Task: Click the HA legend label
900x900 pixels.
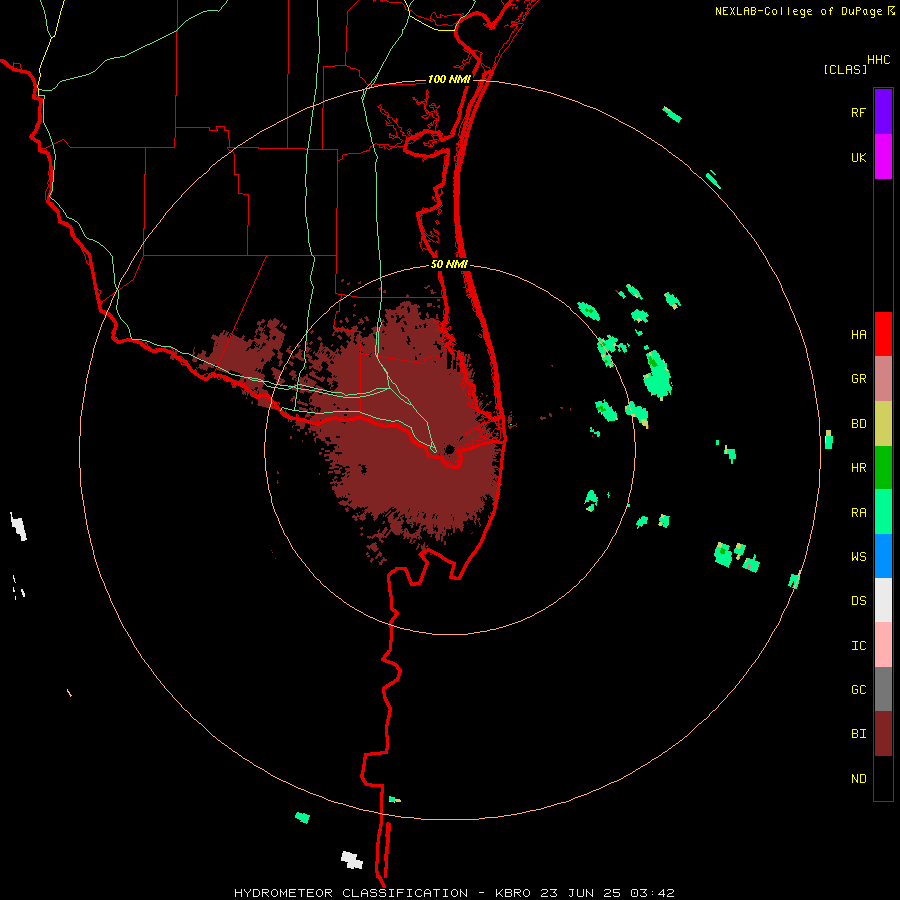Action: [x=858, y=335]
